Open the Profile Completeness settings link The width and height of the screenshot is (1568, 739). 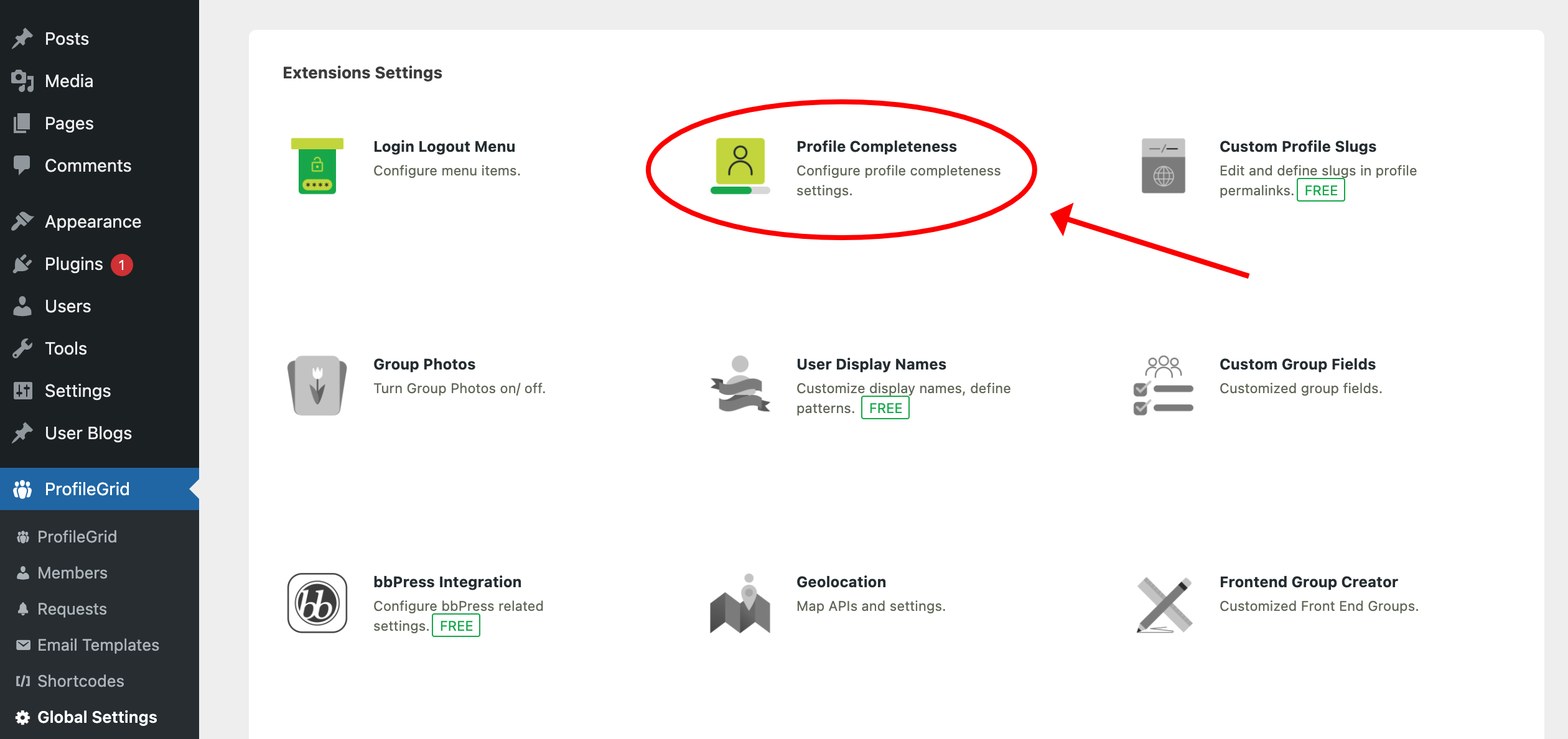tap(876, 146)
